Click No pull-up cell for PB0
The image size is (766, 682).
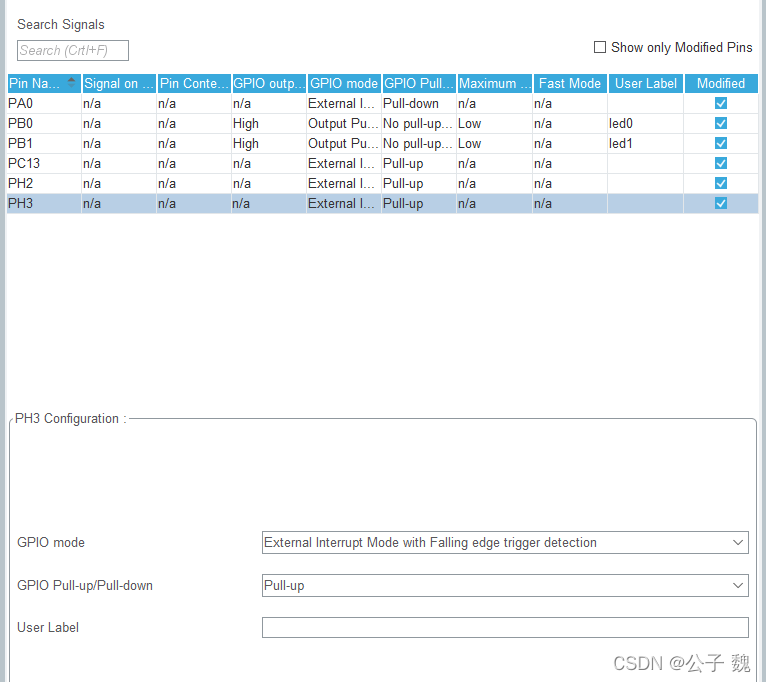click(x=419, y=124)
